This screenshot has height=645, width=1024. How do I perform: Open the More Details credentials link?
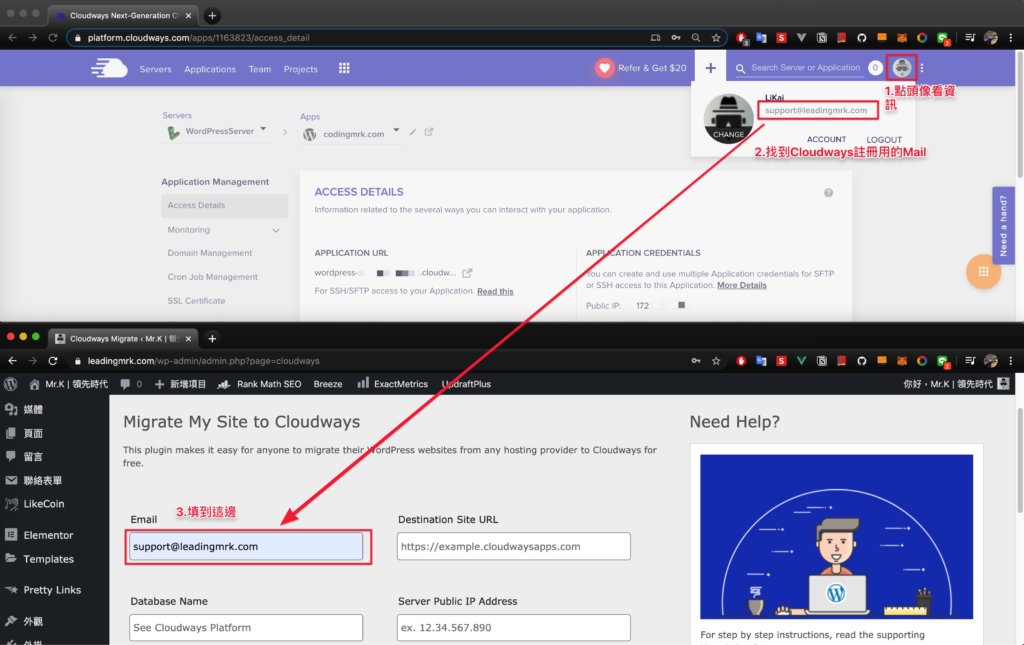point(741,285)
